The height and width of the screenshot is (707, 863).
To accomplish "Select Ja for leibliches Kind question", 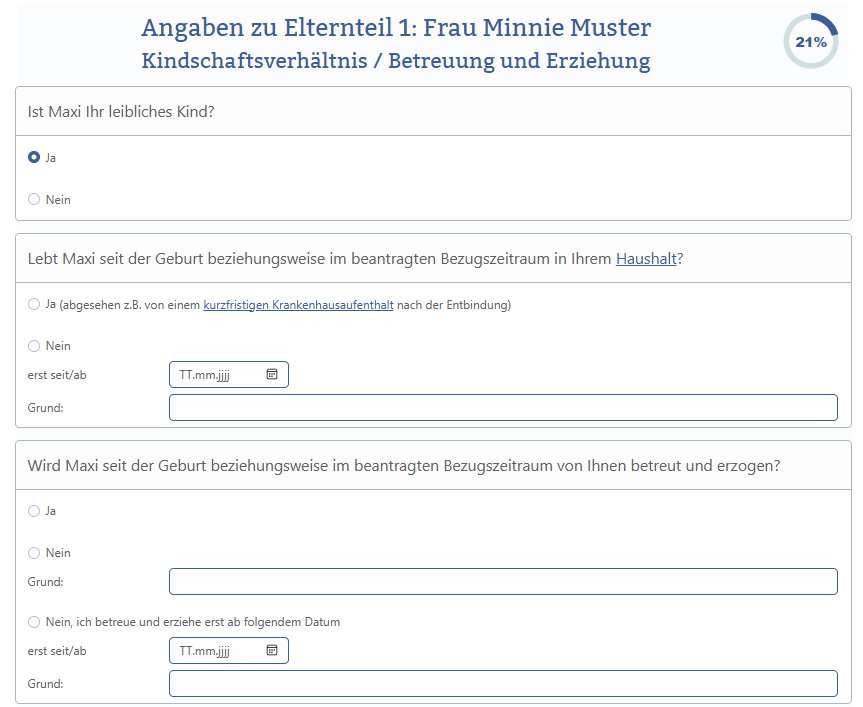I will [34, 157].
